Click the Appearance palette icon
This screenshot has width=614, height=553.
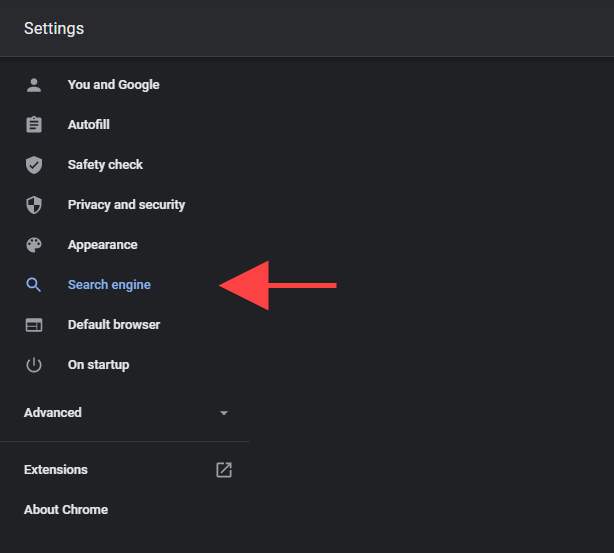pyautogui.click(x=34, y=245)
